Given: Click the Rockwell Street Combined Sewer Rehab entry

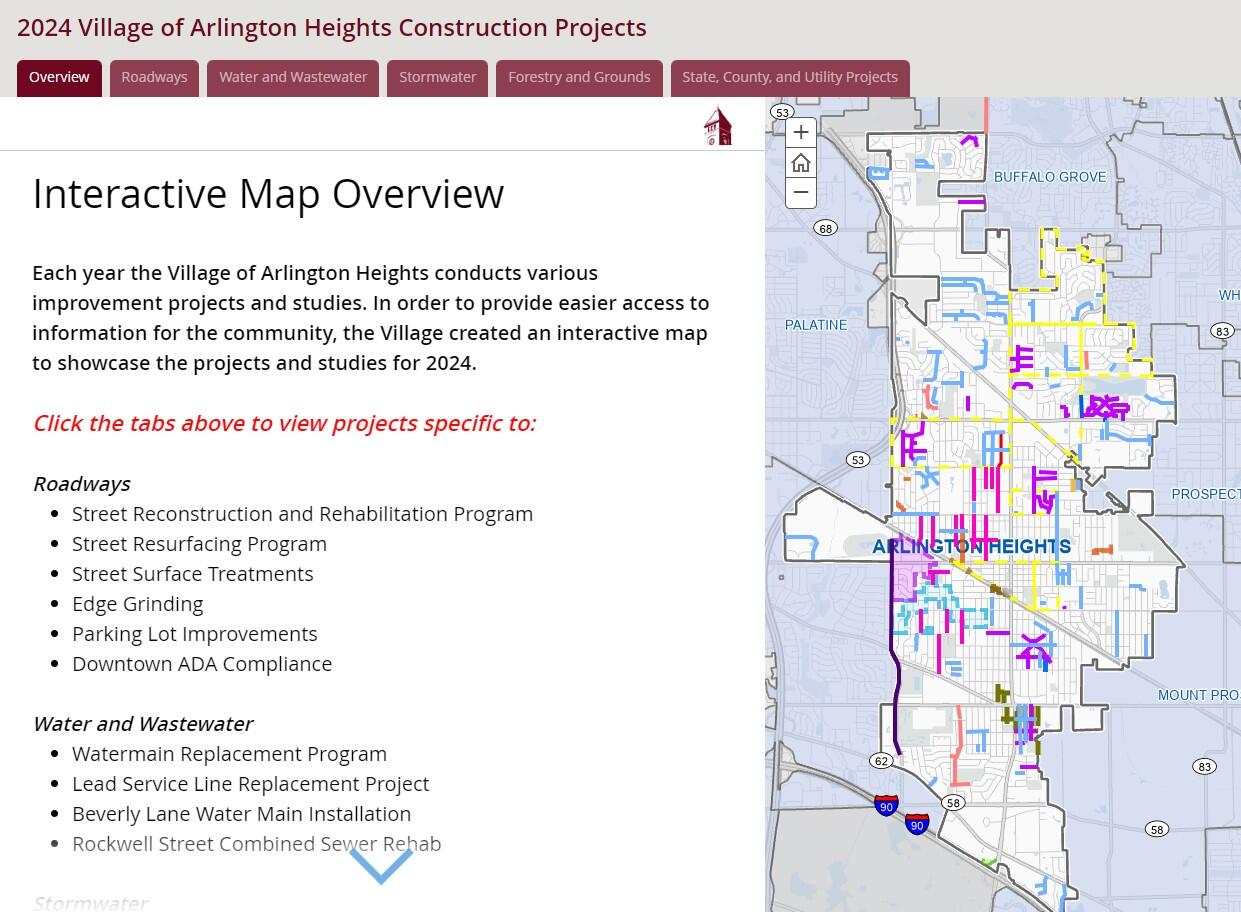Looking at the screenshot, I should [256, 844].
